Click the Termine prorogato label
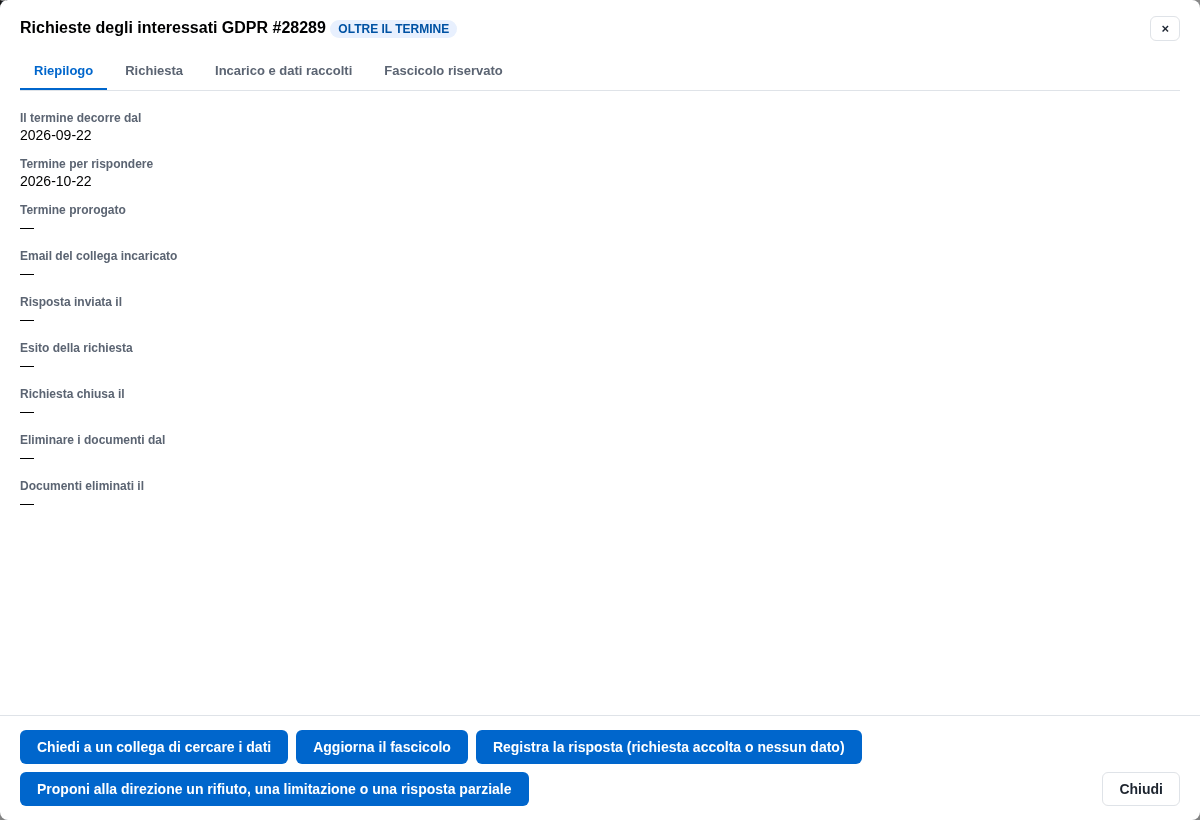This screenshot has width=1200, height=820. coord(73,210)
